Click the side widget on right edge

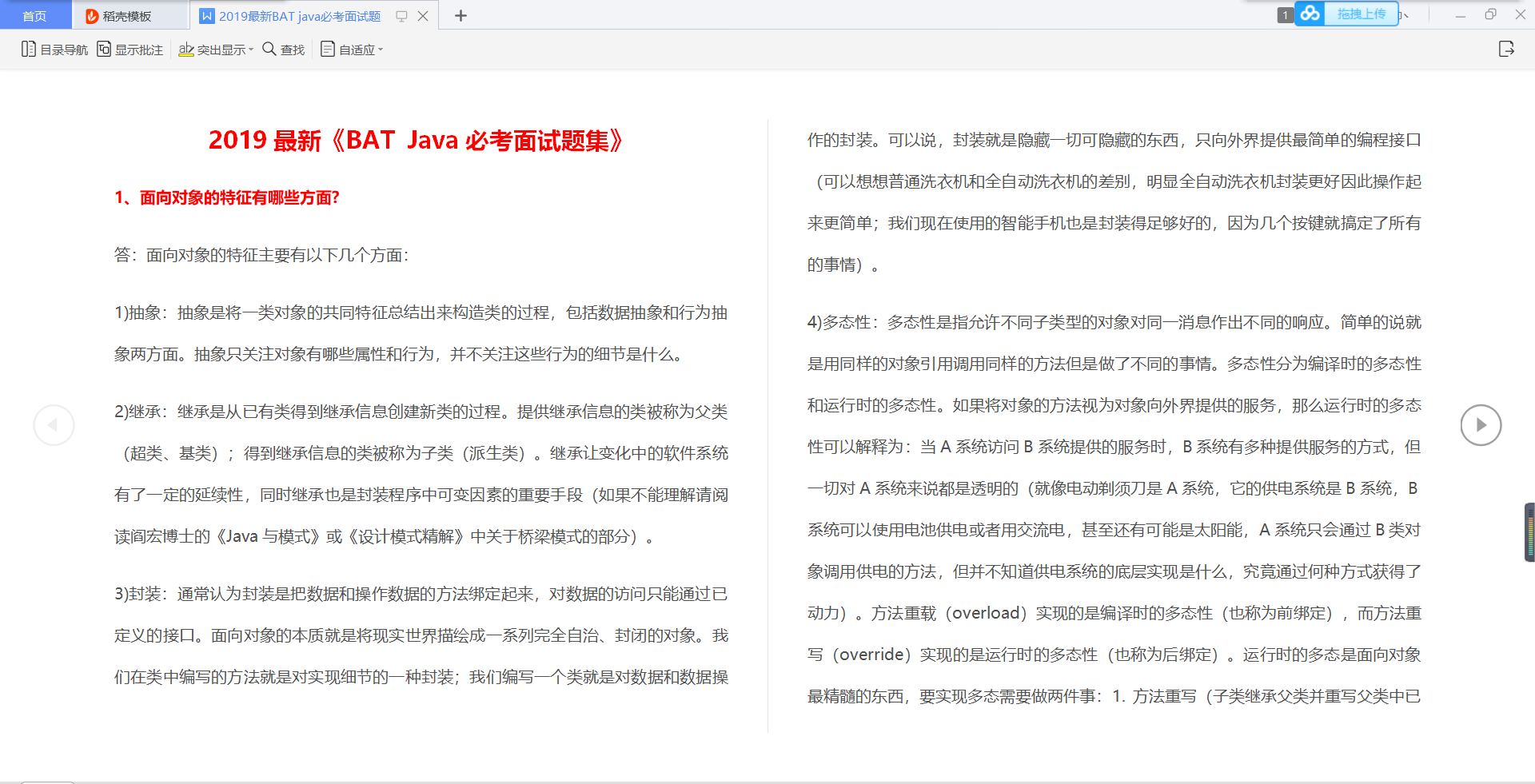coord(1529,532)
